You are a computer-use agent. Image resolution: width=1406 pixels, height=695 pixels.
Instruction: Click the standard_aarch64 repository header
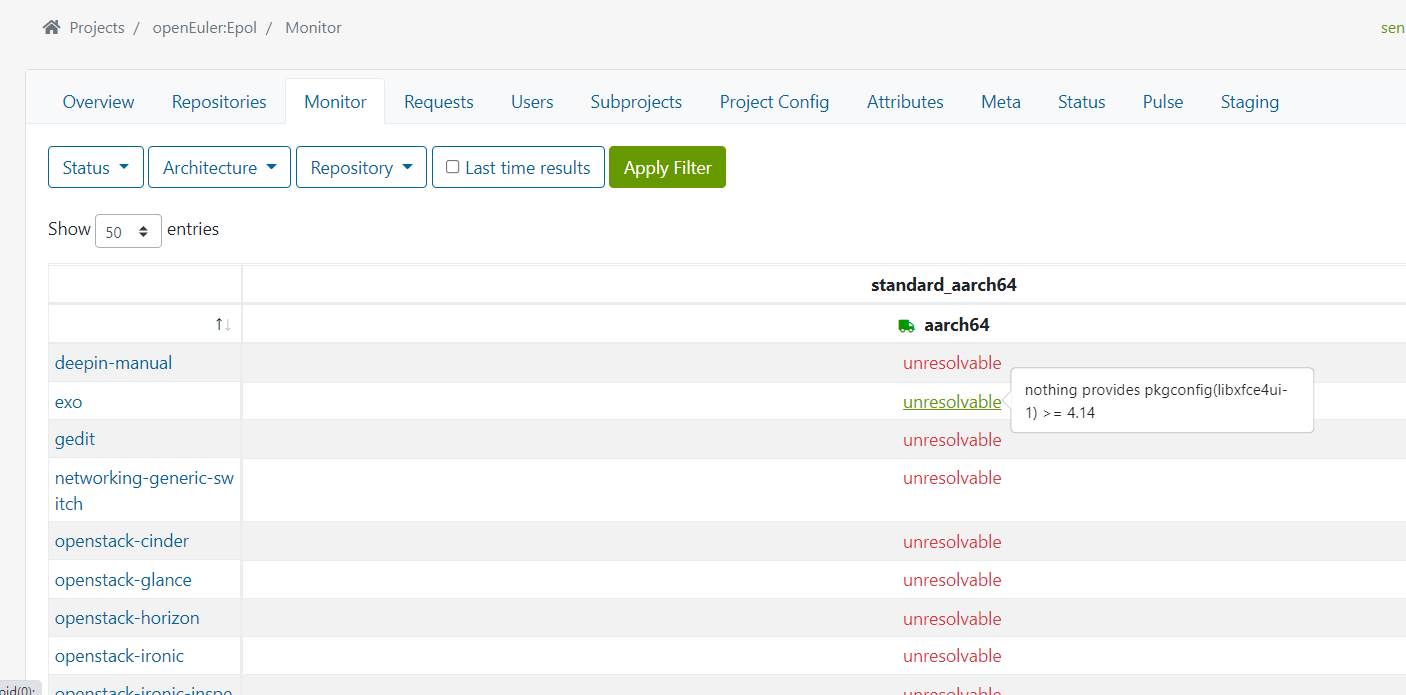(943, 285)
